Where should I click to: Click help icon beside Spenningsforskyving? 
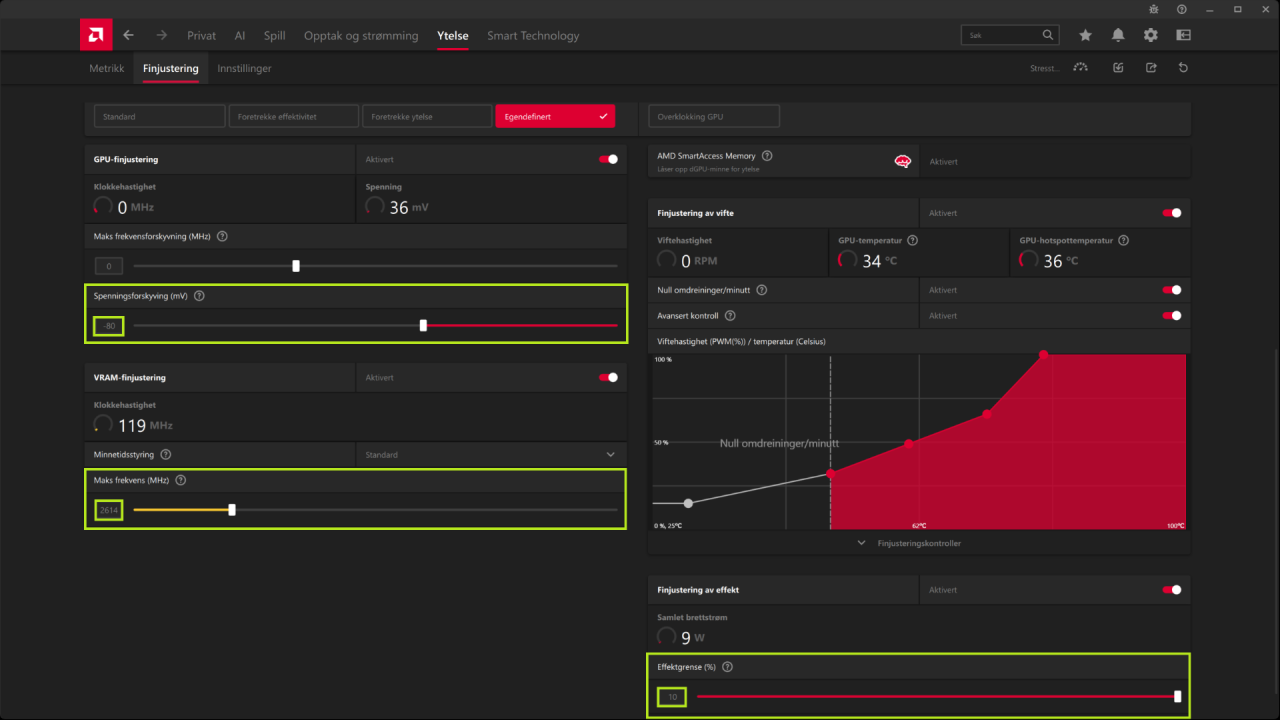(199, 296)
